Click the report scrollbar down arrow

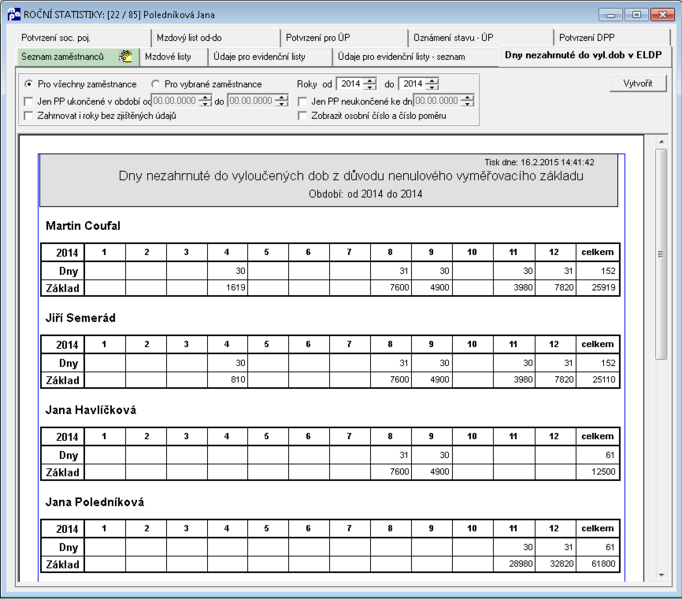[x=661, y=575]
